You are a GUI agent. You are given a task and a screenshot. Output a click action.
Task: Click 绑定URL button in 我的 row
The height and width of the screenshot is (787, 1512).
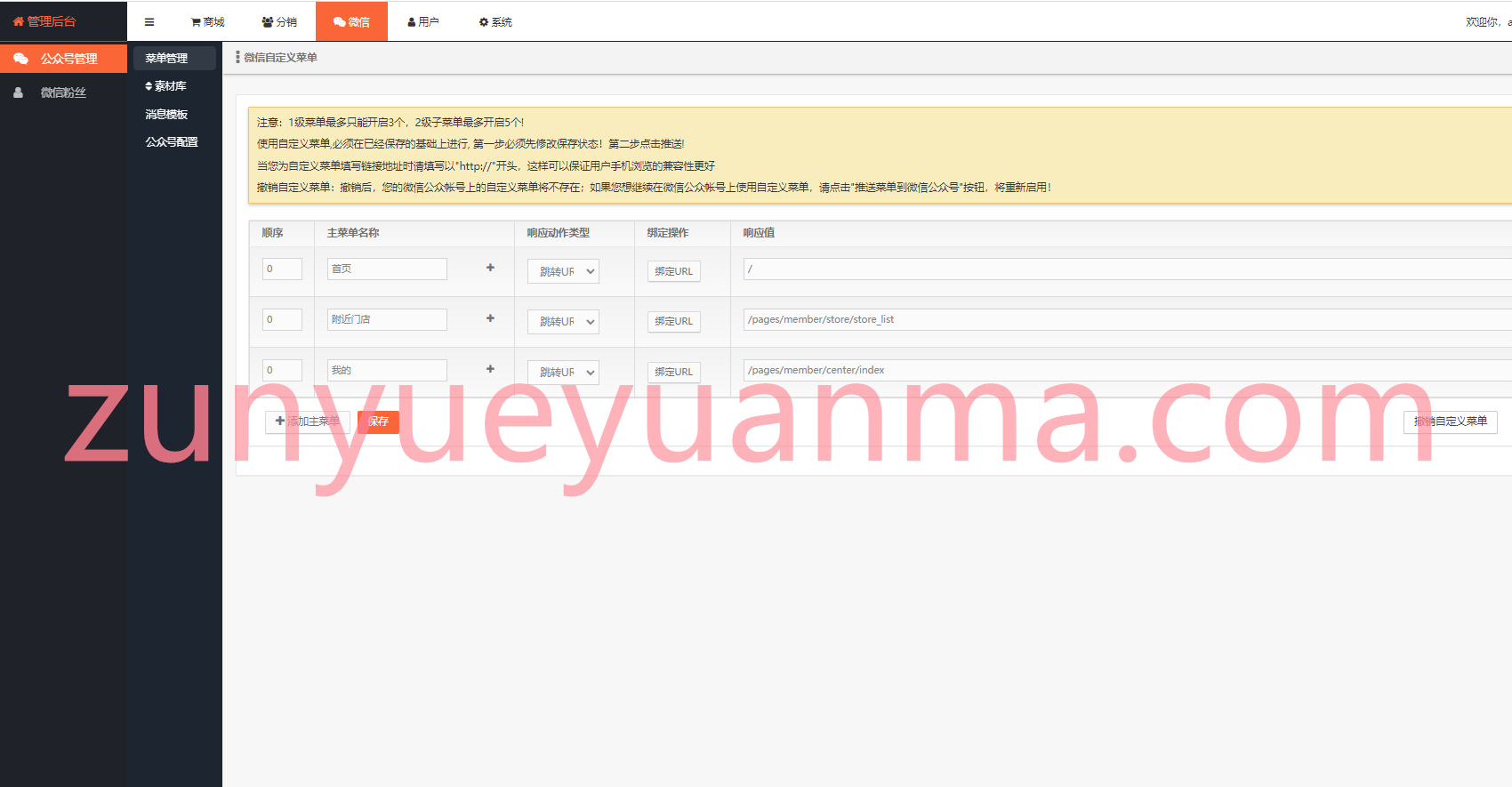click(x=673, y=373)
